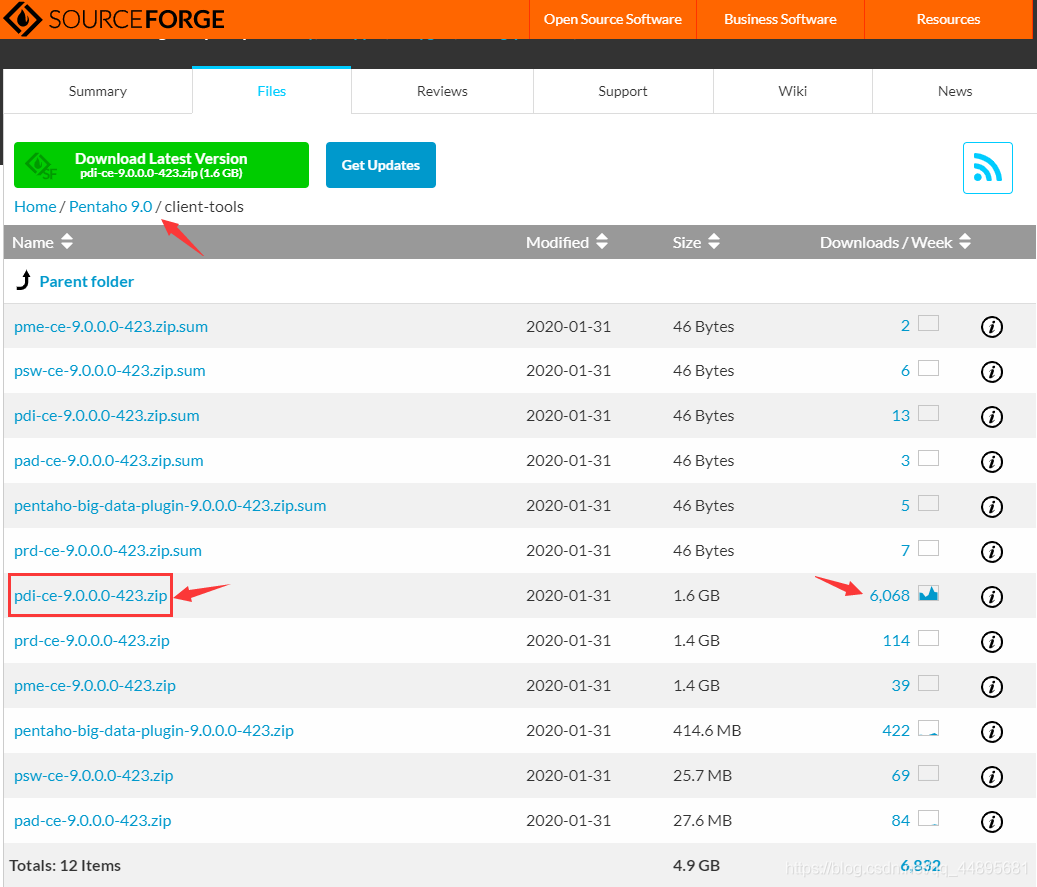
Task: Open download stats chart for prd-ce-9.0.0.0-423.zip.sum
Action: click(x=929, y=548)
